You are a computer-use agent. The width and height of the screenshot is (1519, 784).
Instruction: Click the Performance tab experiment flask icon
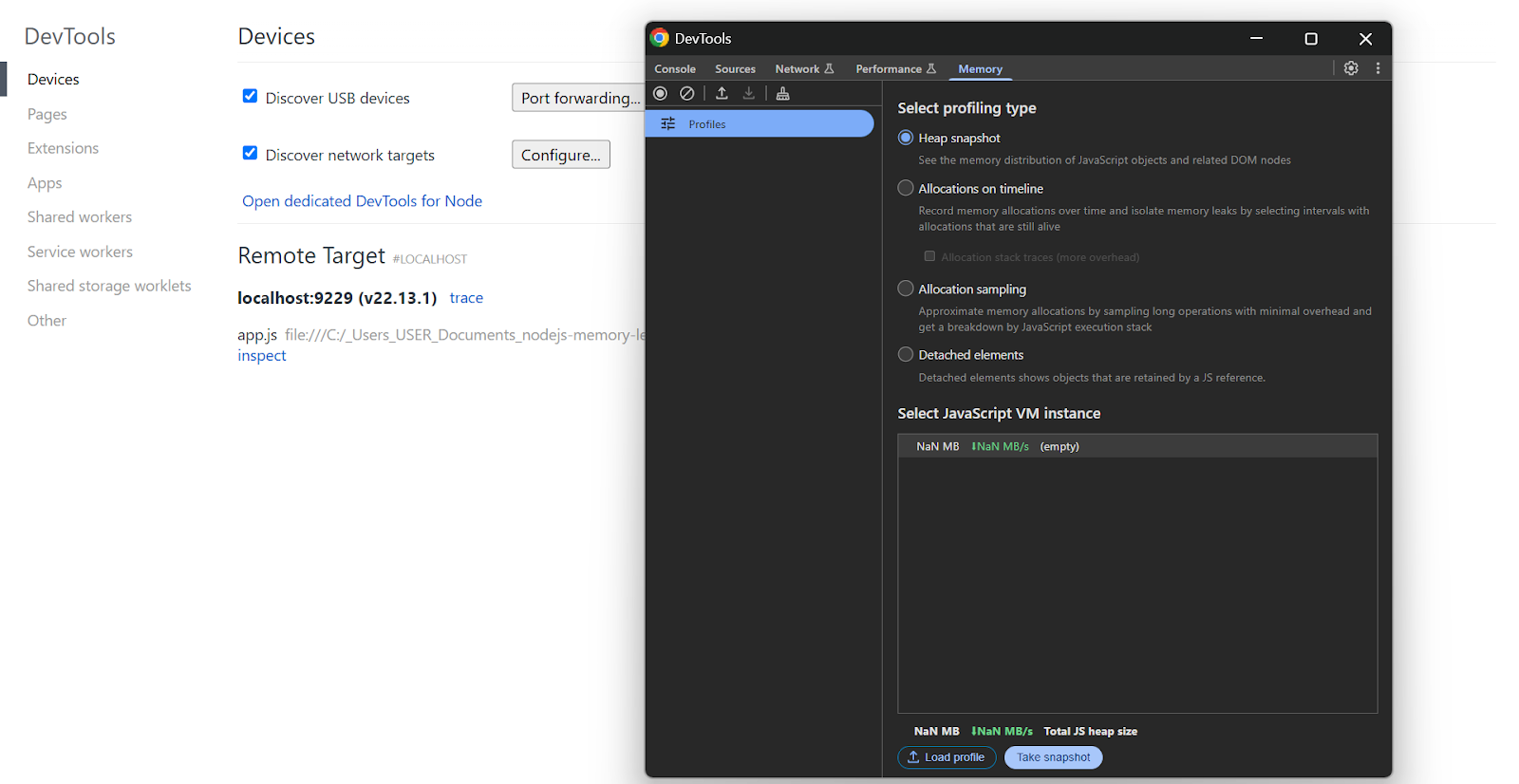[x=931, y=68]
